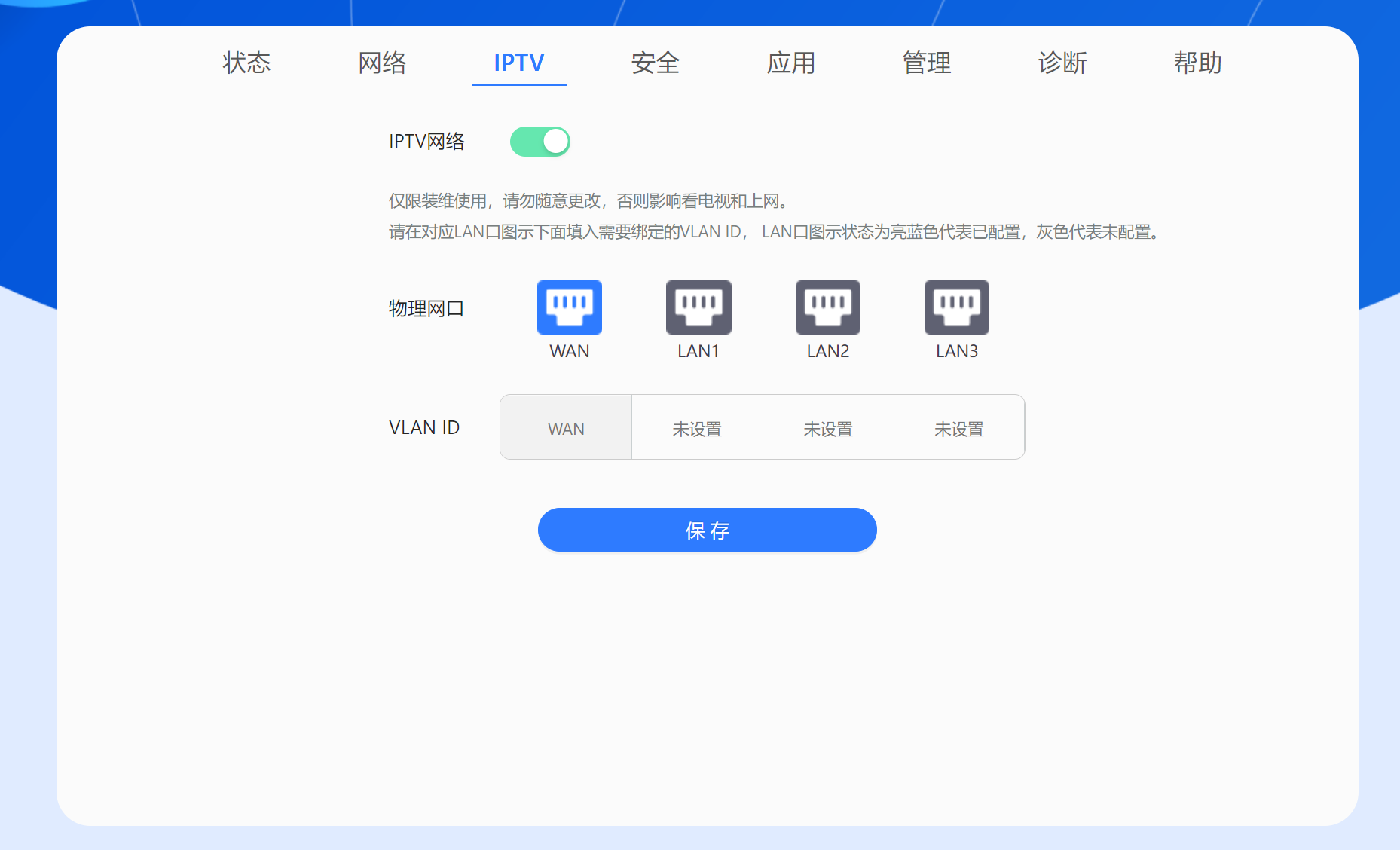Click the 物理网口 label

[x=426, y=308]
